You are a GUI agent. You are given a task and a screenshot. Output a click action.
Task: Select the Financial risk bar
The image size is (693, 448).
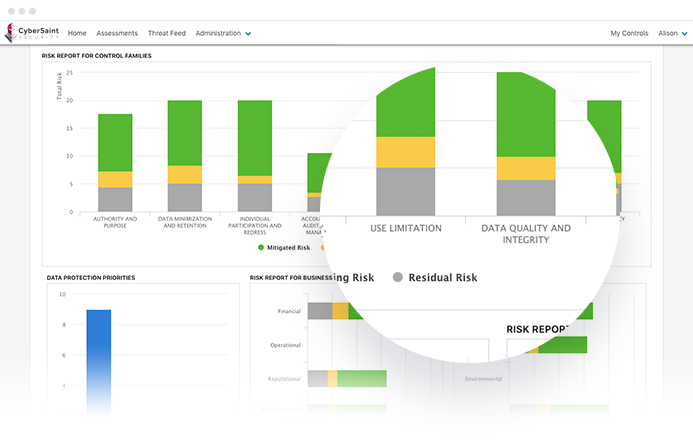point(336,311)
